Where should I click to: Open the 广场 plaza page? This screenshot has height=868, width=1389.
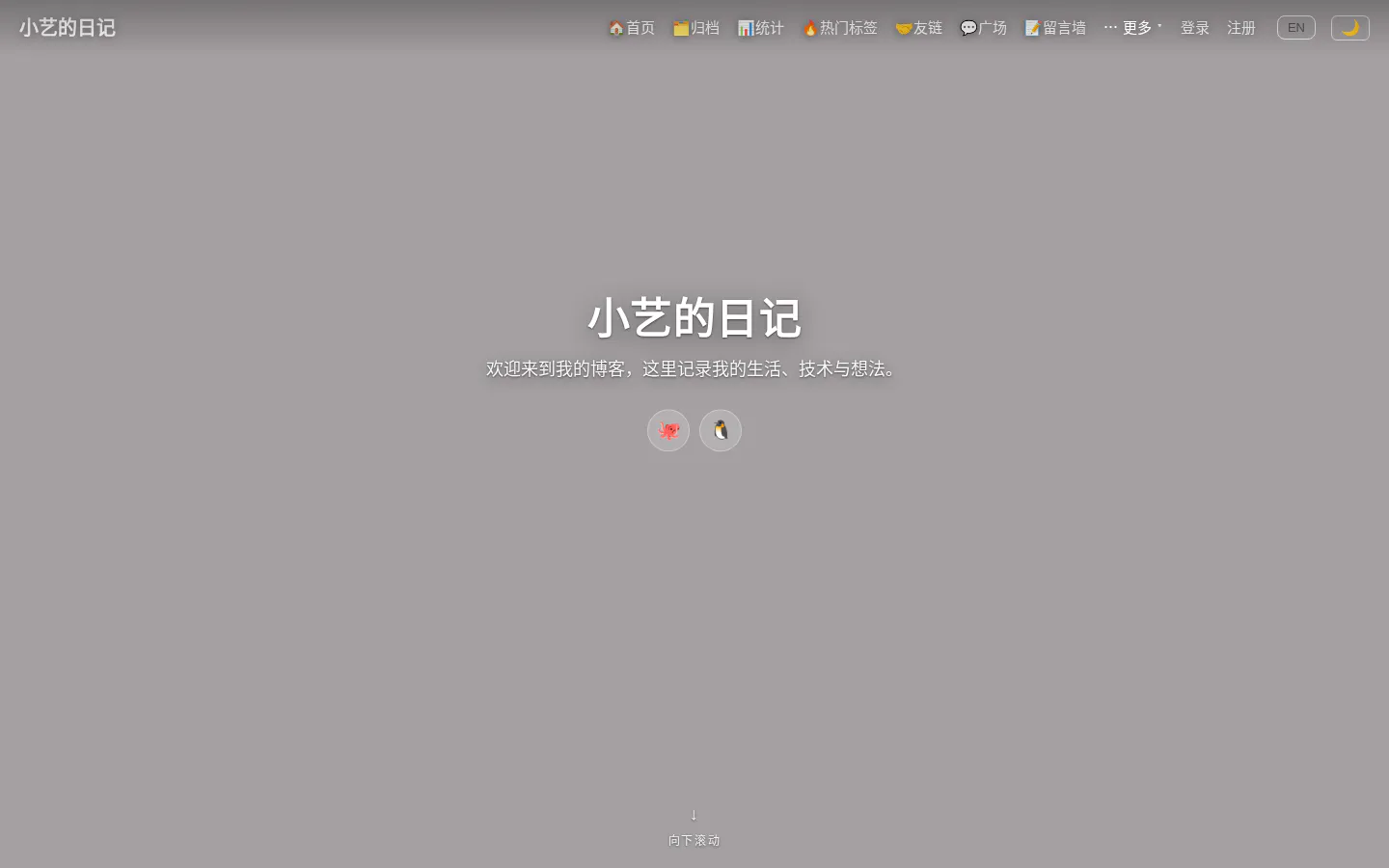click(983, 28)
